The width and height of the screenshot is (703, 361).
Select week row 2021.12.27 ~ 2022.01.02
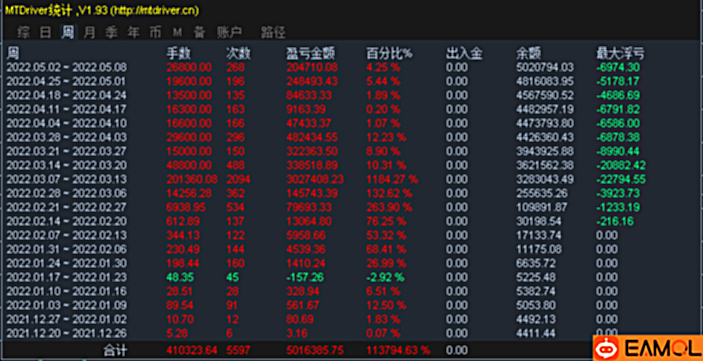click(x=352, y=319)
